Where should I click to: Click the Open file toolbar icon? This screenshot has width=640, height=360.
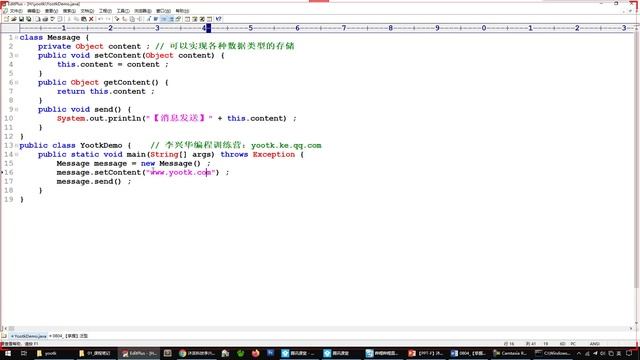click(x=14, y=19)
